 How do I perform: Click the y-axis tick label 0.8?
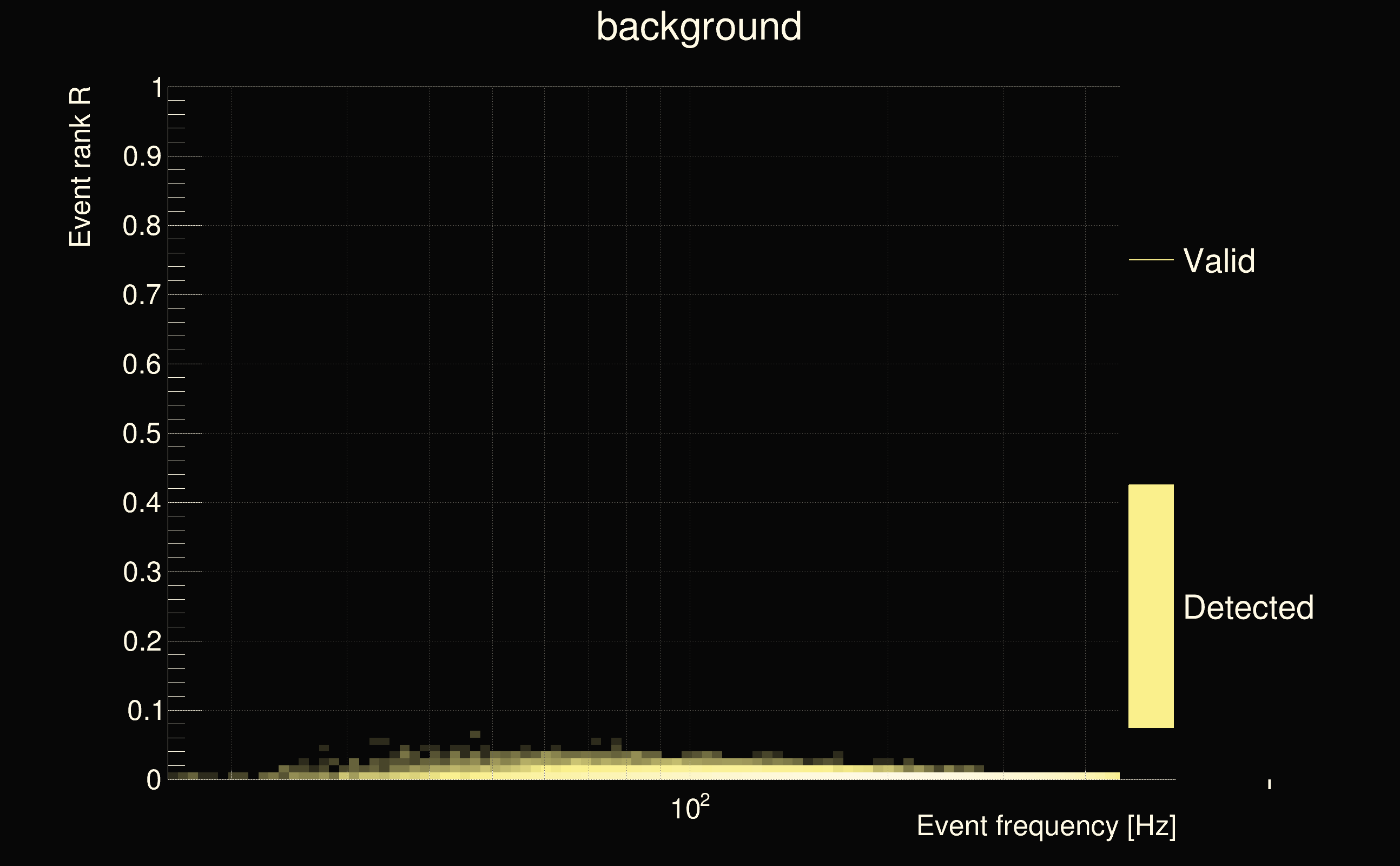click(142, 226)
